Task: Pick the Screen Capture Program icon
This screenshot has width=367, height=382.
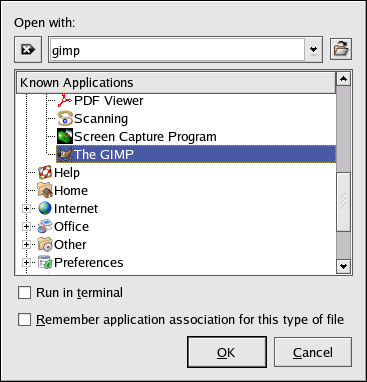Action: pos(65,136)
